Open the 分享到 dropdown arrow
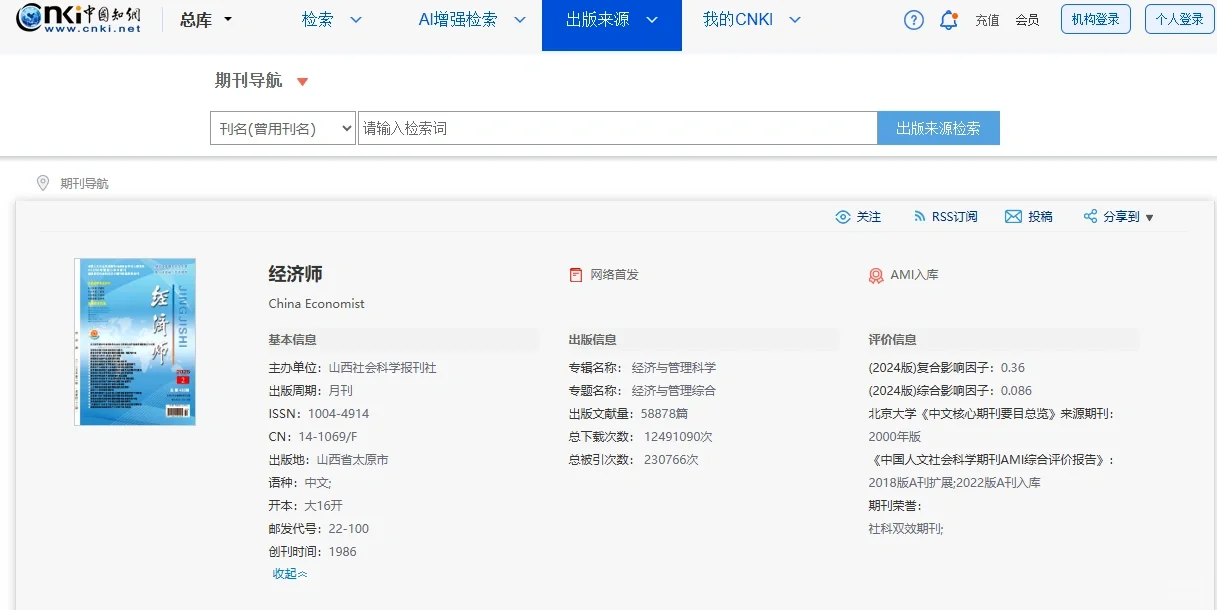1217x610 pixels. point(1149,218)
